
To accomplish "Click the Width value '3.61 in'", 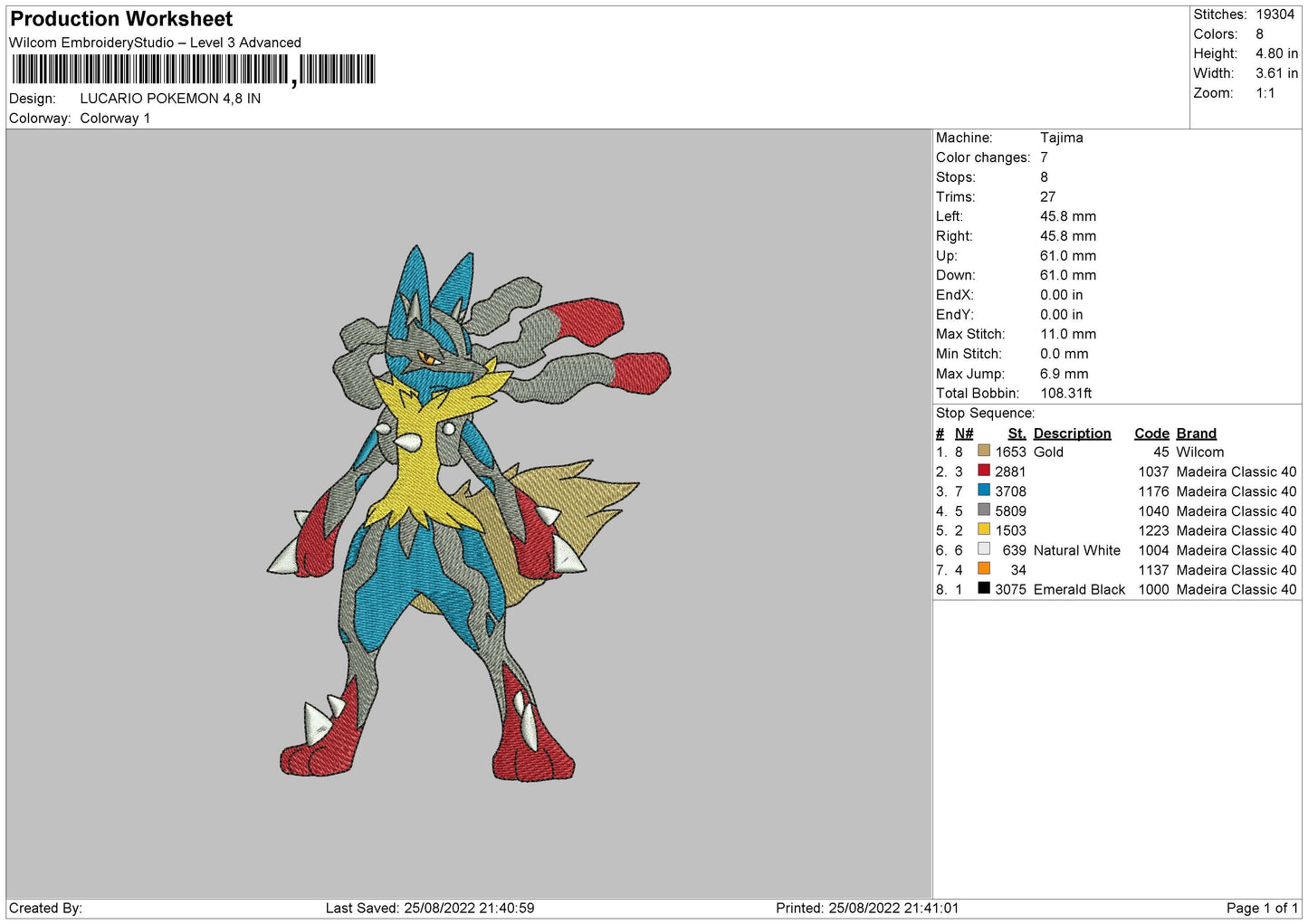I will point(1276,73).
